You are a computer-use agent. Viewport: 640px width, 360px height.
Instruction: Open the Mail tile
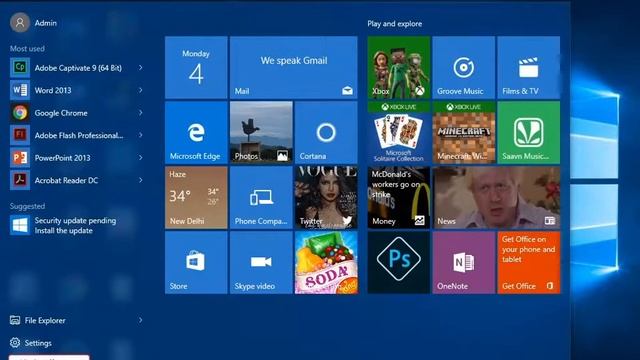pos(293,67)
